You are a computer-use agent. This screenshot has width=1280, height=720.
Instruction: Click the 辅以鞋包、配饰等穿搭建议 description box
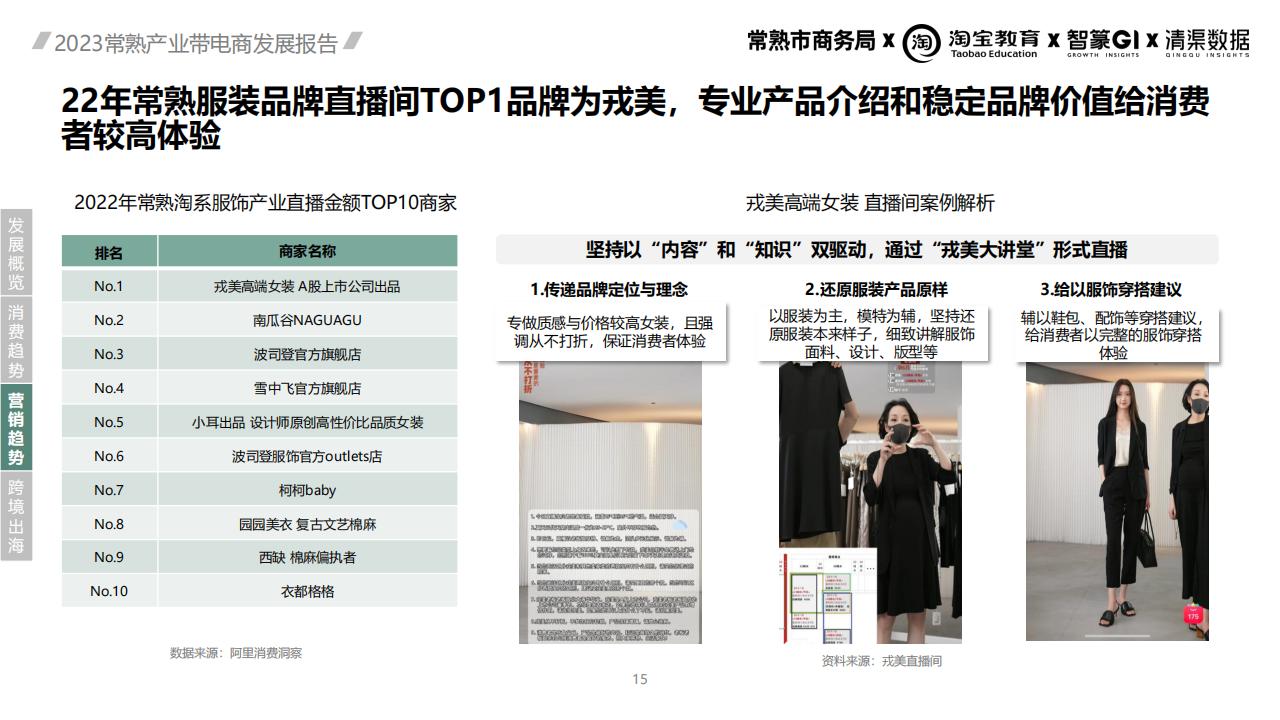[x=1114, y=335]
